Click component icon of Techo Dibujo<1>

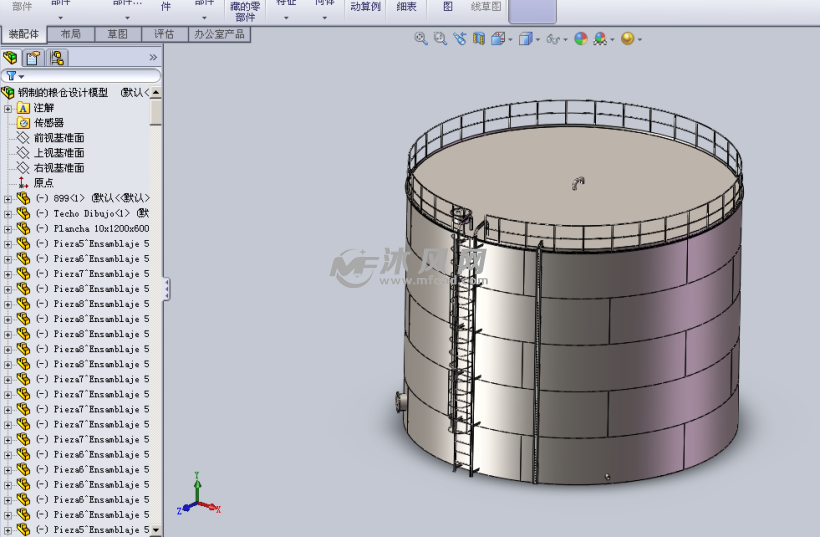click(x=23, y=213)
